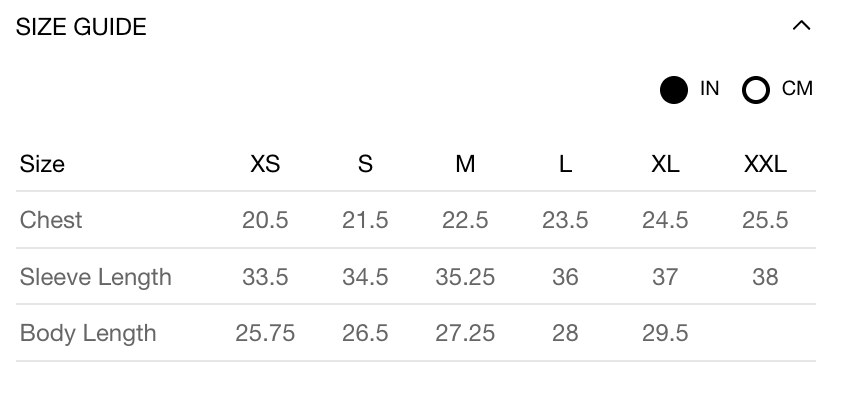Click the XS chest value 20.5
Viewport: 860px width, 416px height.
265,220
